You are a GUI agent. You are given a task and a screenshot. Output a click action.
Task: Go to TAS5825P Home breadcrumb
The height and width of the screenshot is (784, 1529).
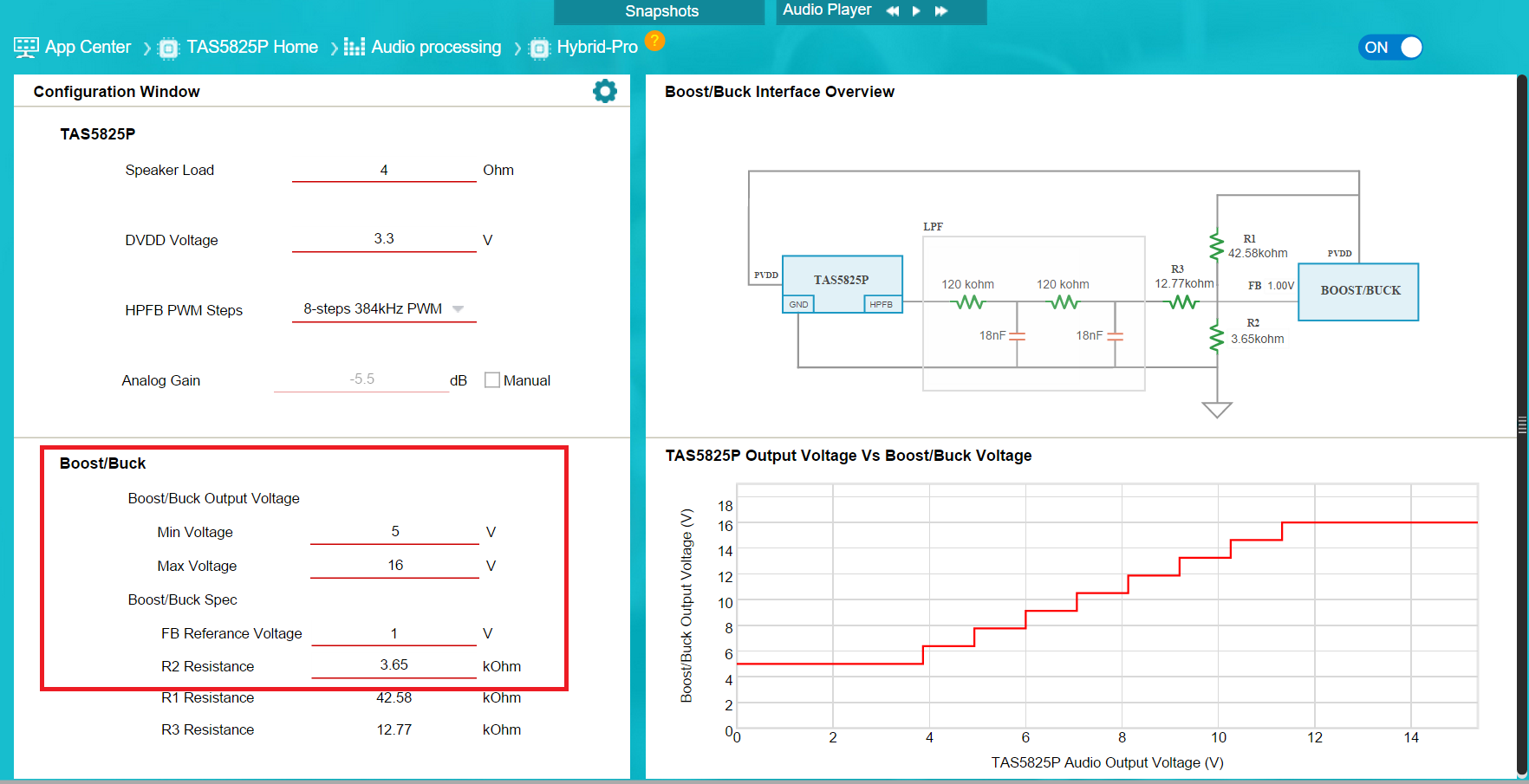252,47
